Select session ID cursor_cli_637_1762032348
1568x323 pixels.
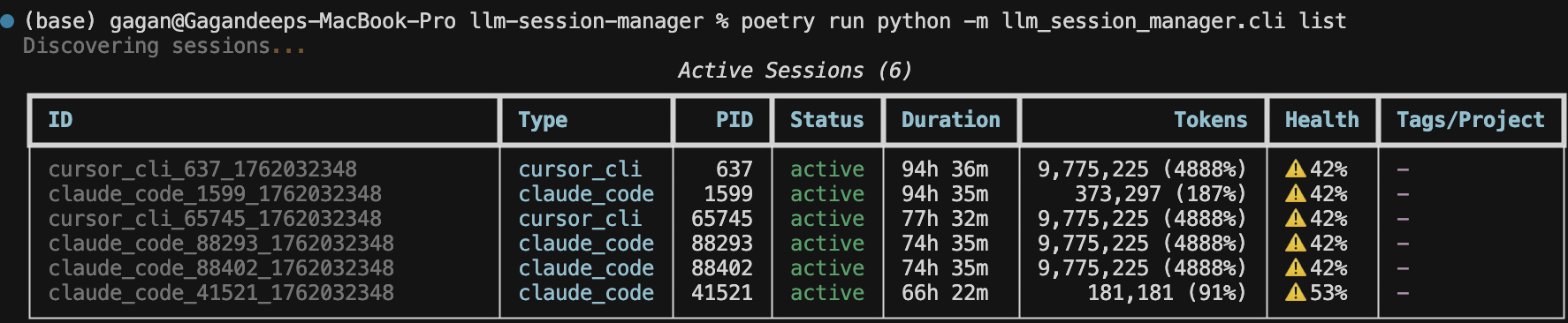tap(202, 169)
